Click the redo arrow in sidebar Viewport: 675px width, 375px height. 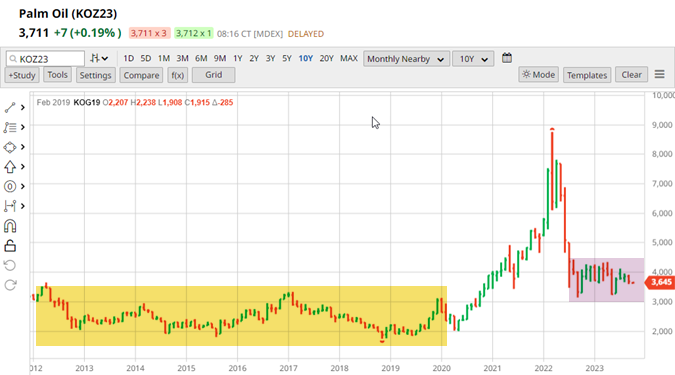10,285
